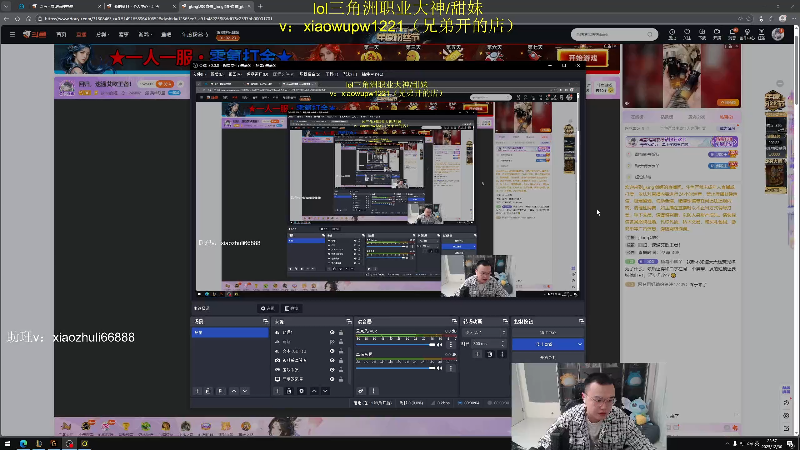Screen dimensions: 800x450
Task: Mute first Audio Mixer channel speaker icon
Action: [x=440, y=345]
